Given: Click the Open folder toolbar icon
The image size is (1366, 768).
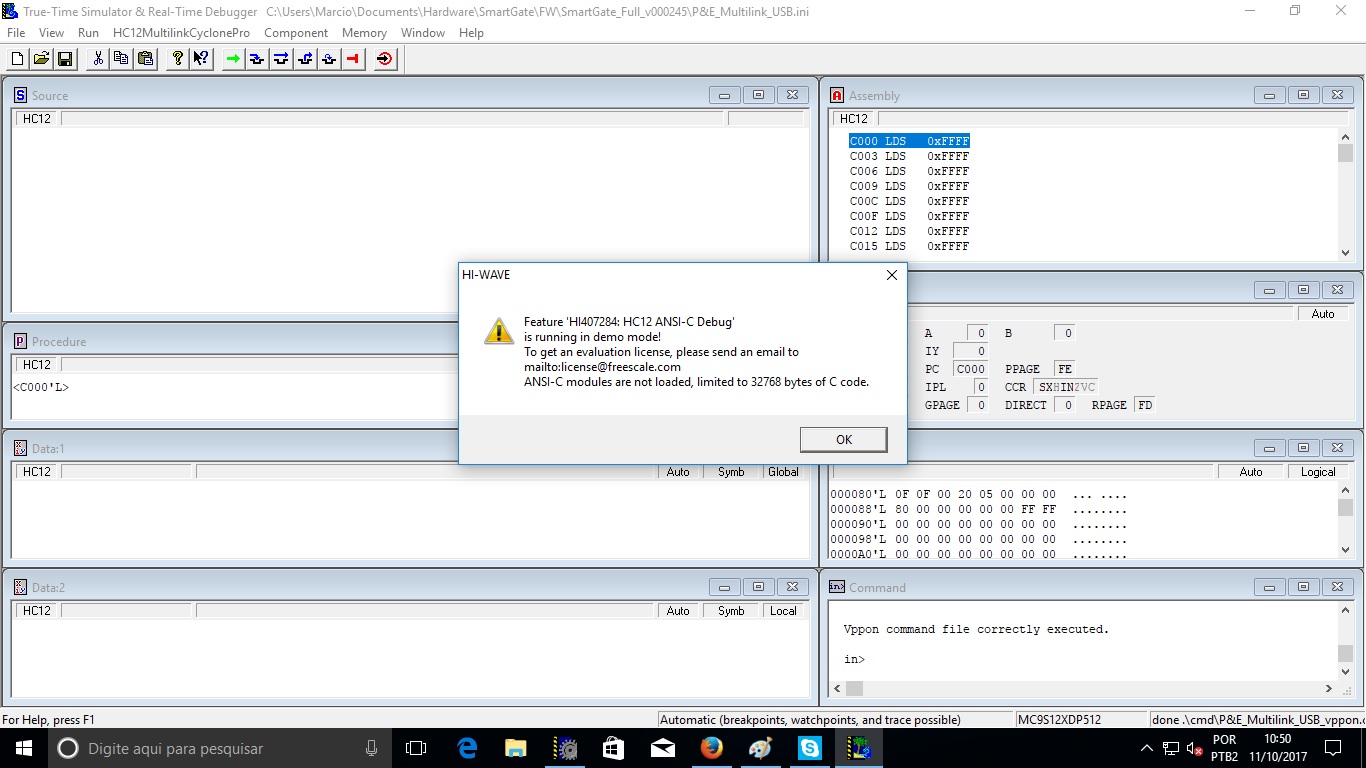Looking at the screenshot, I should (x=41, y=59).
